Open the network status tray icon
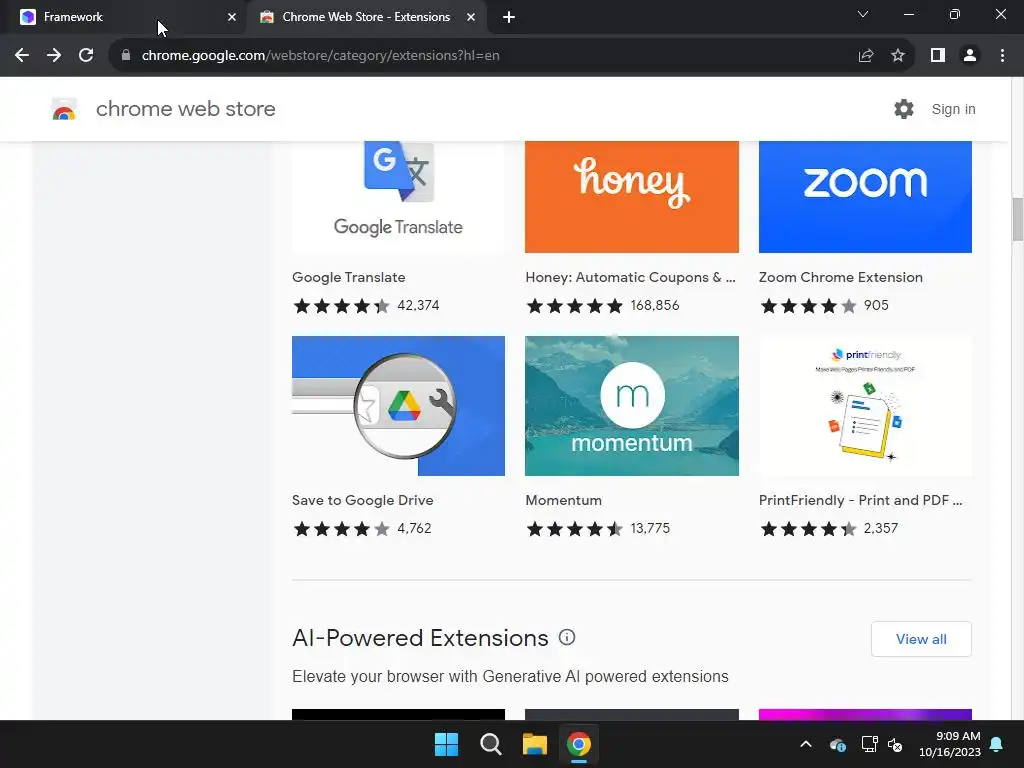 (869, 744)
